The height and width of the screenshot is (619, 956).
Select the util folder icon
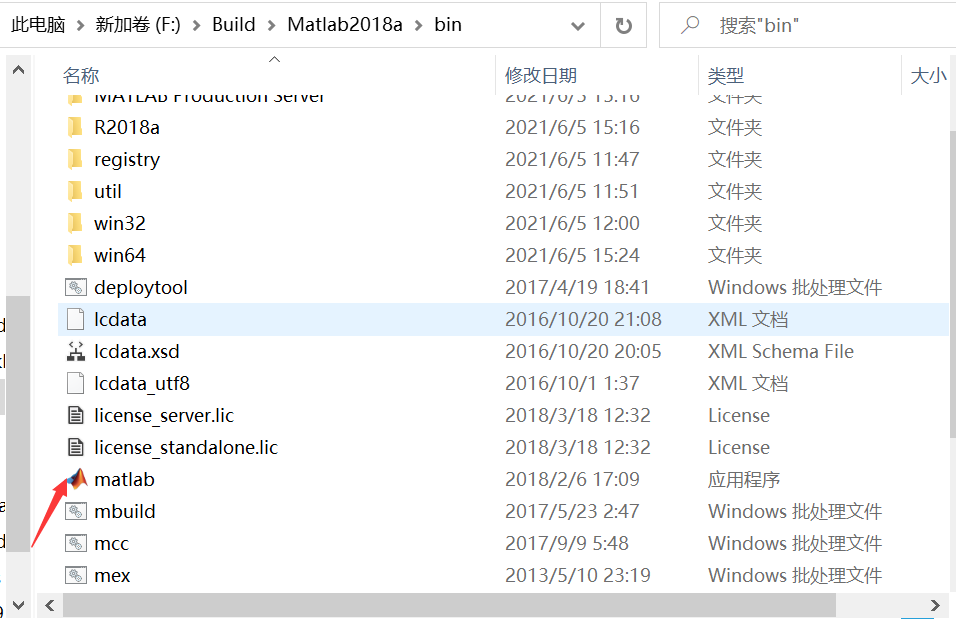(75, 191)
